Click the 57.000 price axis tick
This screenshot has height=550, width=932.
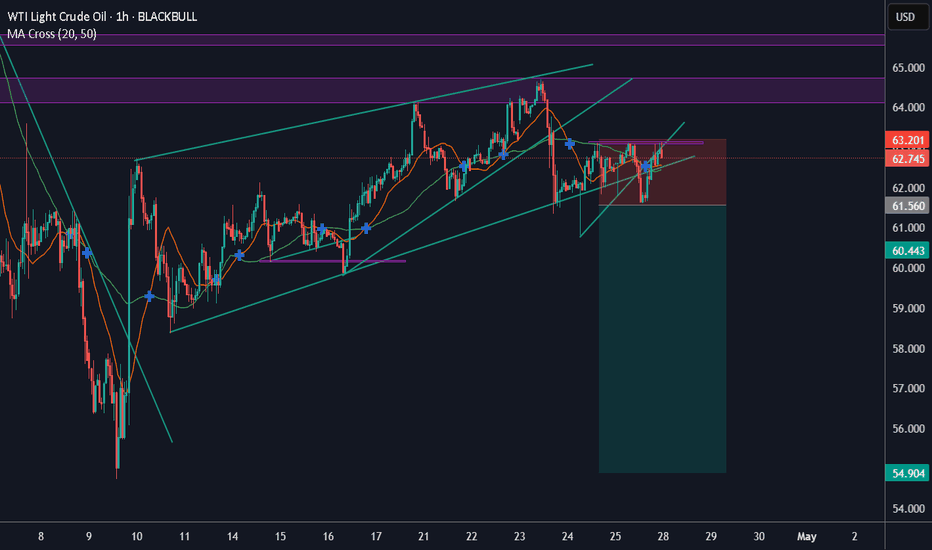coord(908,388)
